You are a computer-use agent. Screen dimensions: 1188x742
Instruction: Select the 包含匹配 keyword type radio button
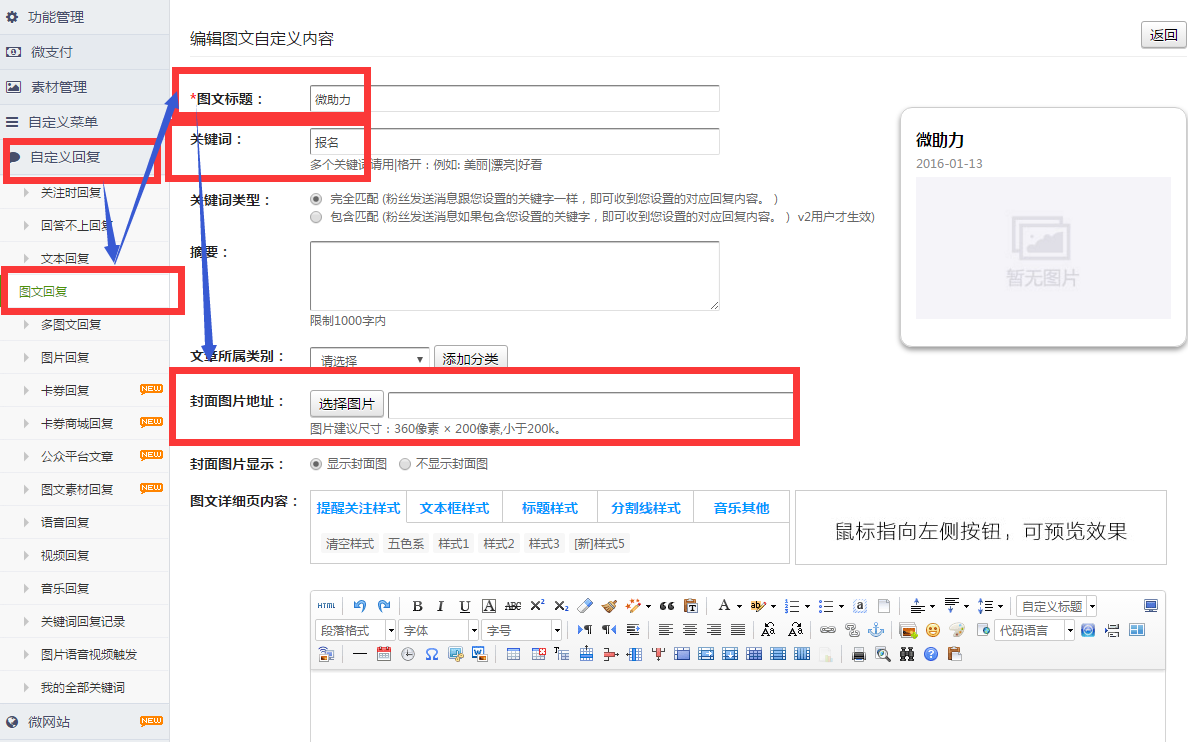click(316, 216)
